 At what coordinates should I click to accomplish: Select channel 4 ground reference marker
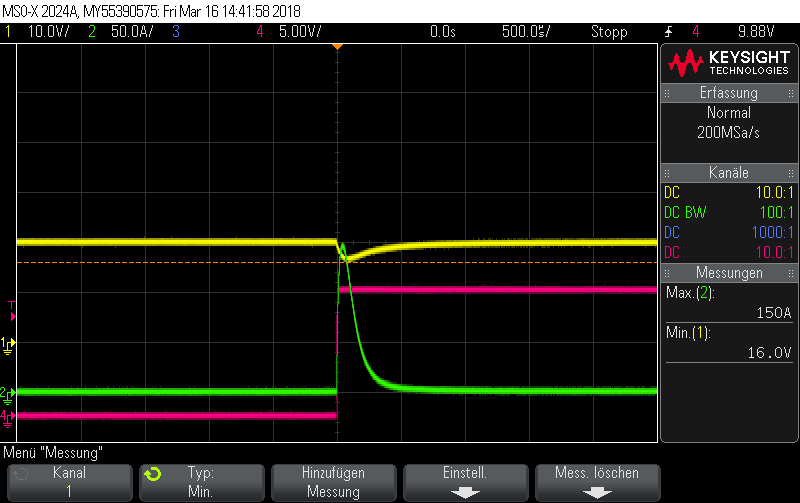pos(8,418)
